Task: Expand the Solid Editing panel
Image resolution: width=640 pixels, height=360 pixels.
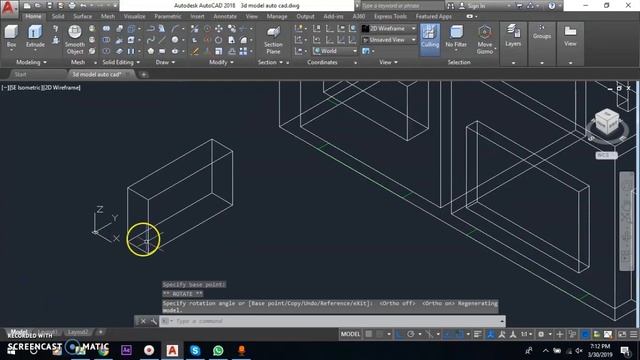Action: (x=121, y=62)
